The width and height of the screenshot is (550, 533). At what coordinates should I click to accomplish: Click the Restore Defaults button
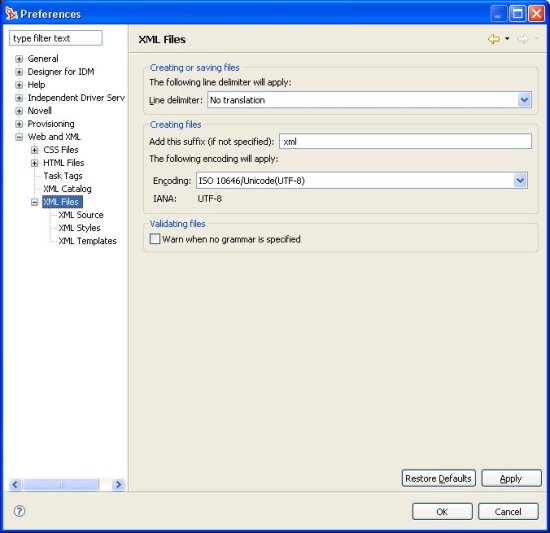coord(438,478)
